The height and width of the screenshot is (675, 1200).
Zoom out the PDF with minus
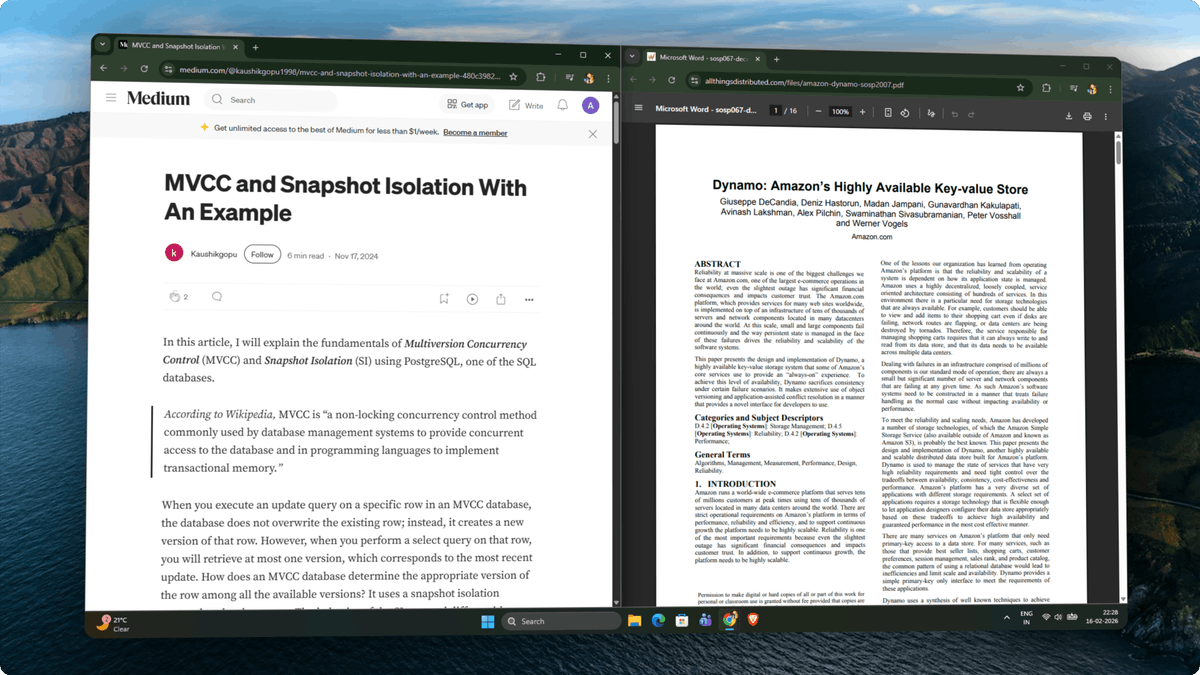(x=818, y=111)
